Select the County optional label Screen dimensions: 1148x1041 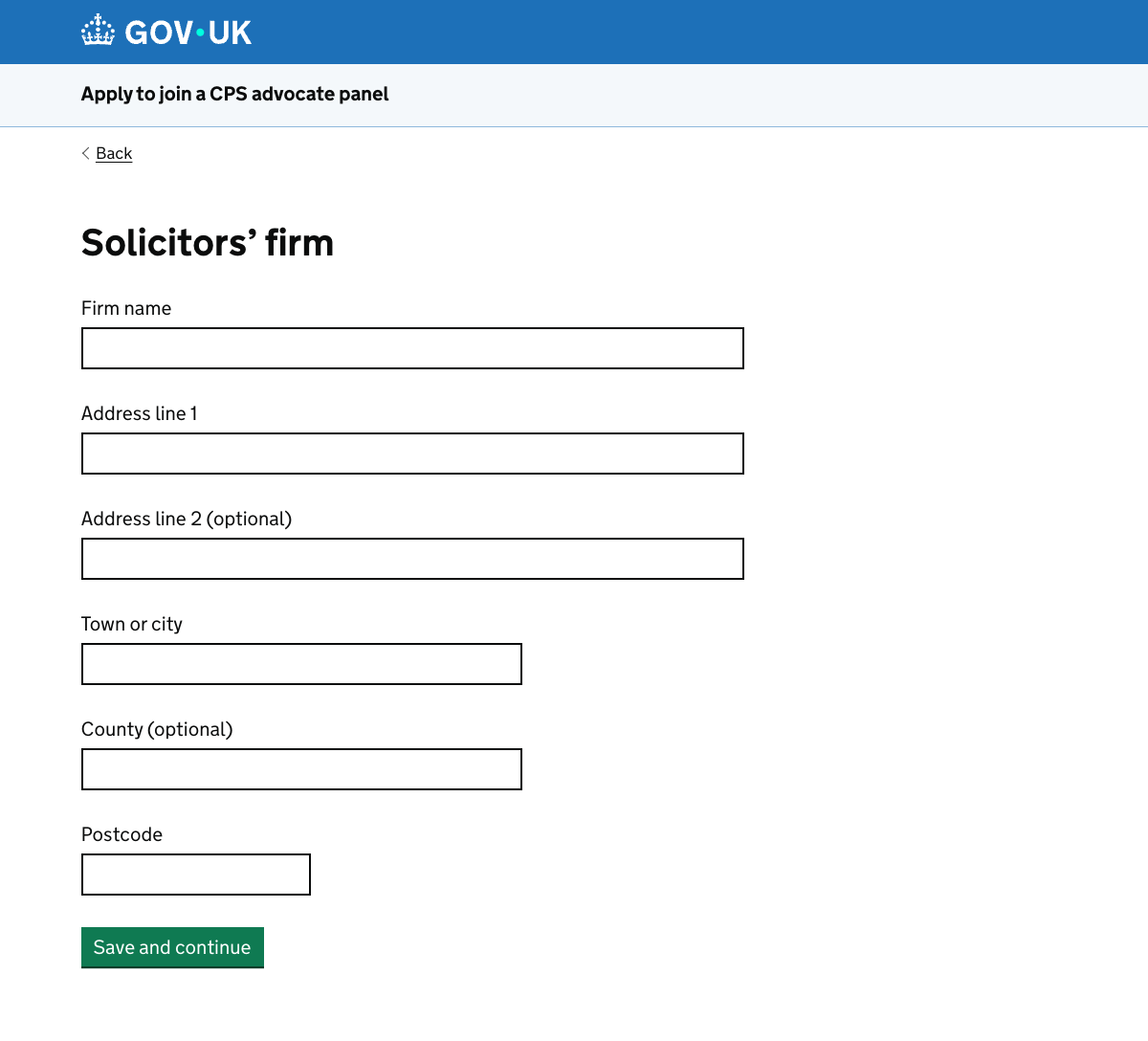point(157,729)
